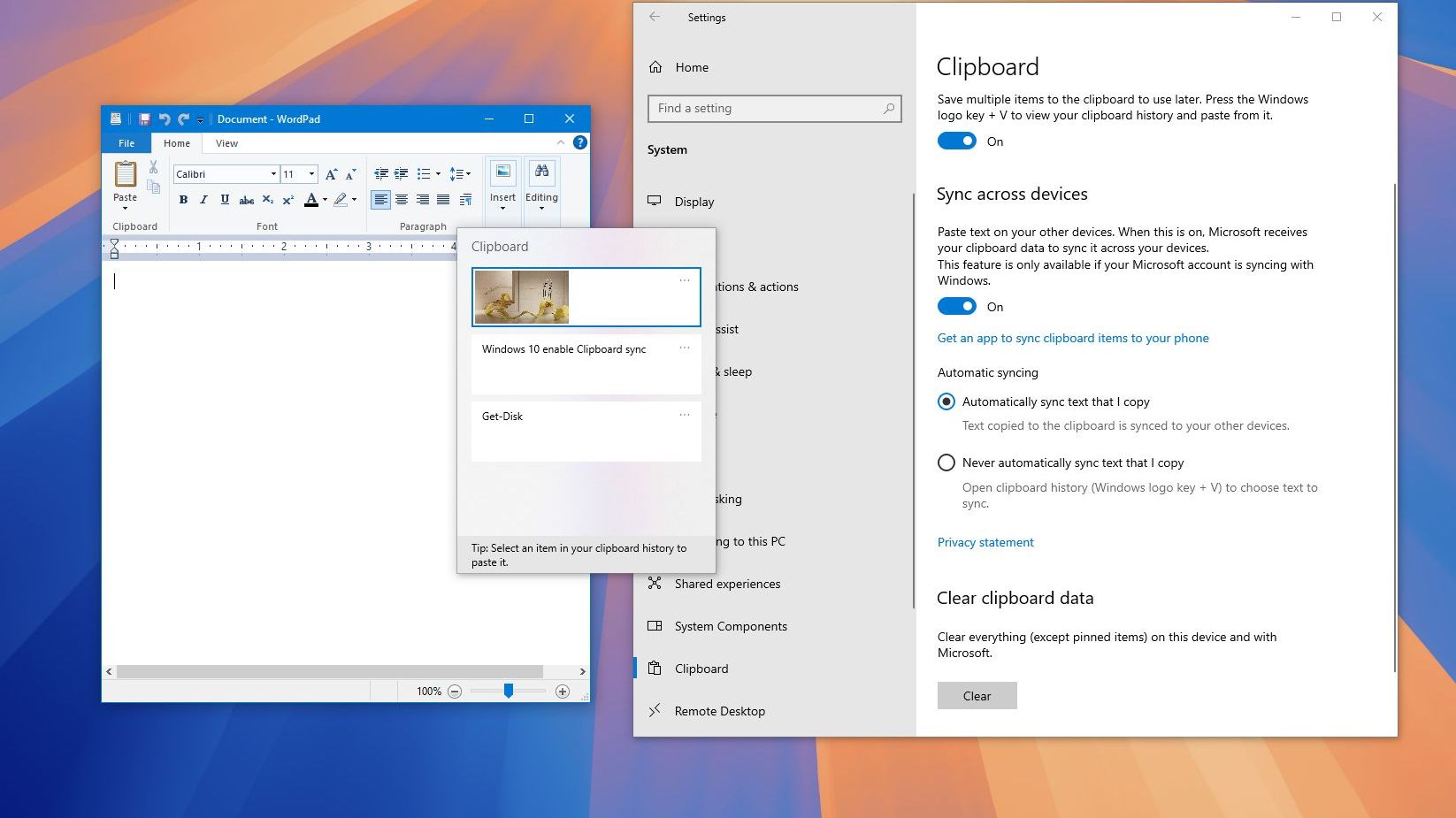Apply strikethrough formatting
The image size is (1456, 818).
[247, 200]
